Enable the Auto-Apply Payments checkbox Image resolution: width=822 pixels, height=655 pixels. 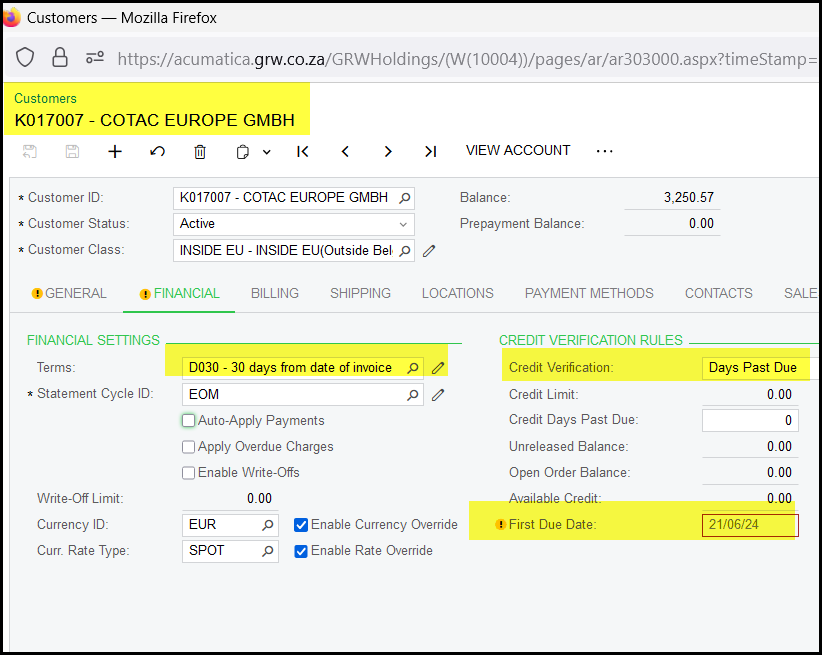189,421
